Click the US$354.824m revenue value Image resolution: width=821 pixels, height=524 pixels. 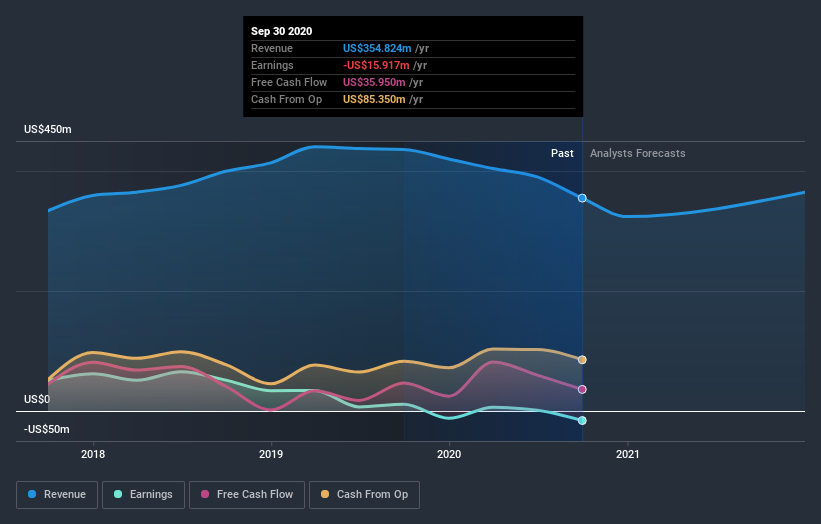pyautogui.click(x=377, y=48)
